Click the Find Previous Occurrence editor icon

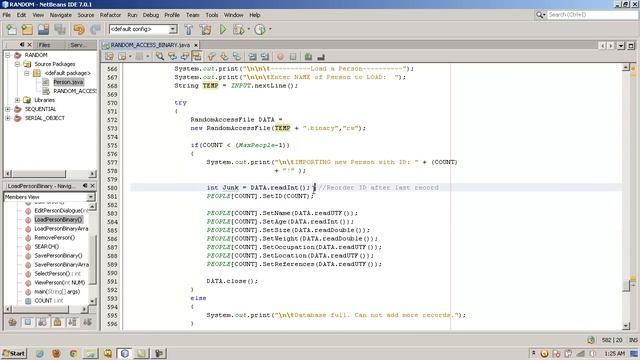[172, 57]
